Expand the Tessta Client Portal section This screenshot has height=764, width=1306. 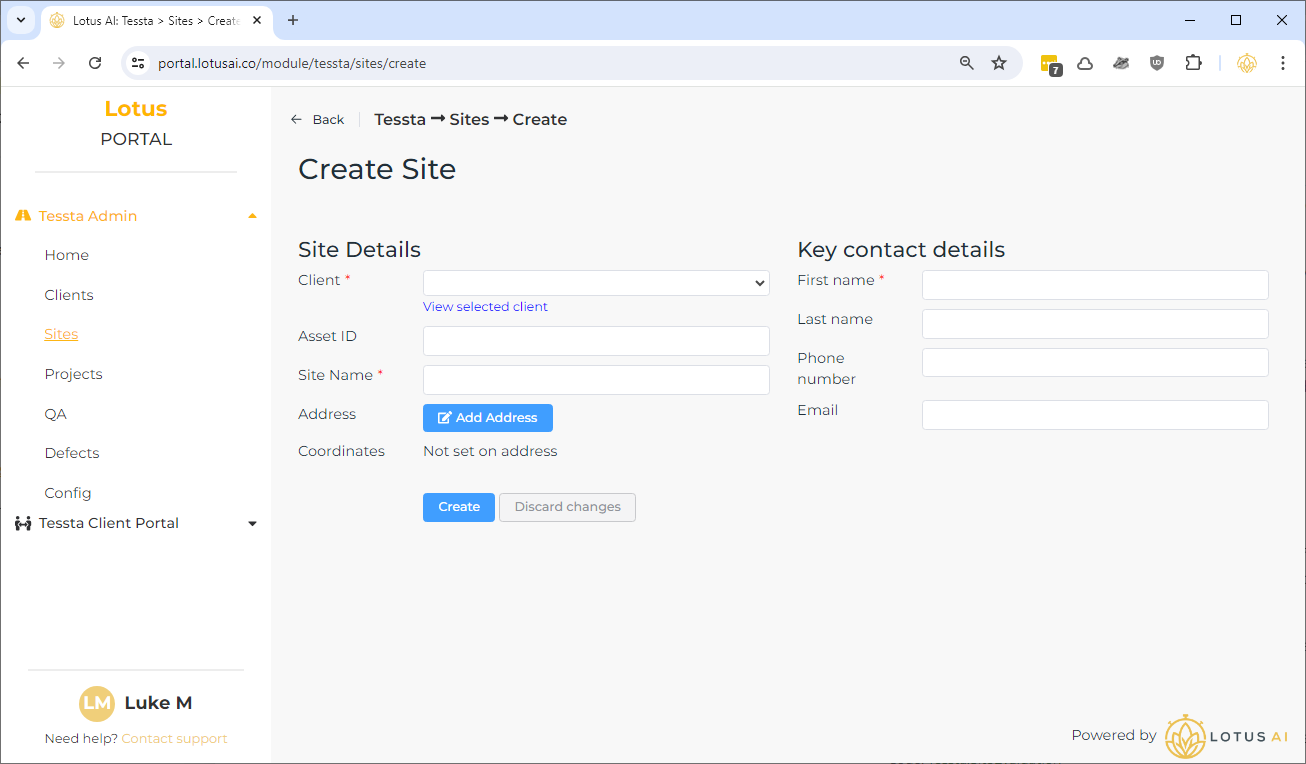[x=252, y=524]
